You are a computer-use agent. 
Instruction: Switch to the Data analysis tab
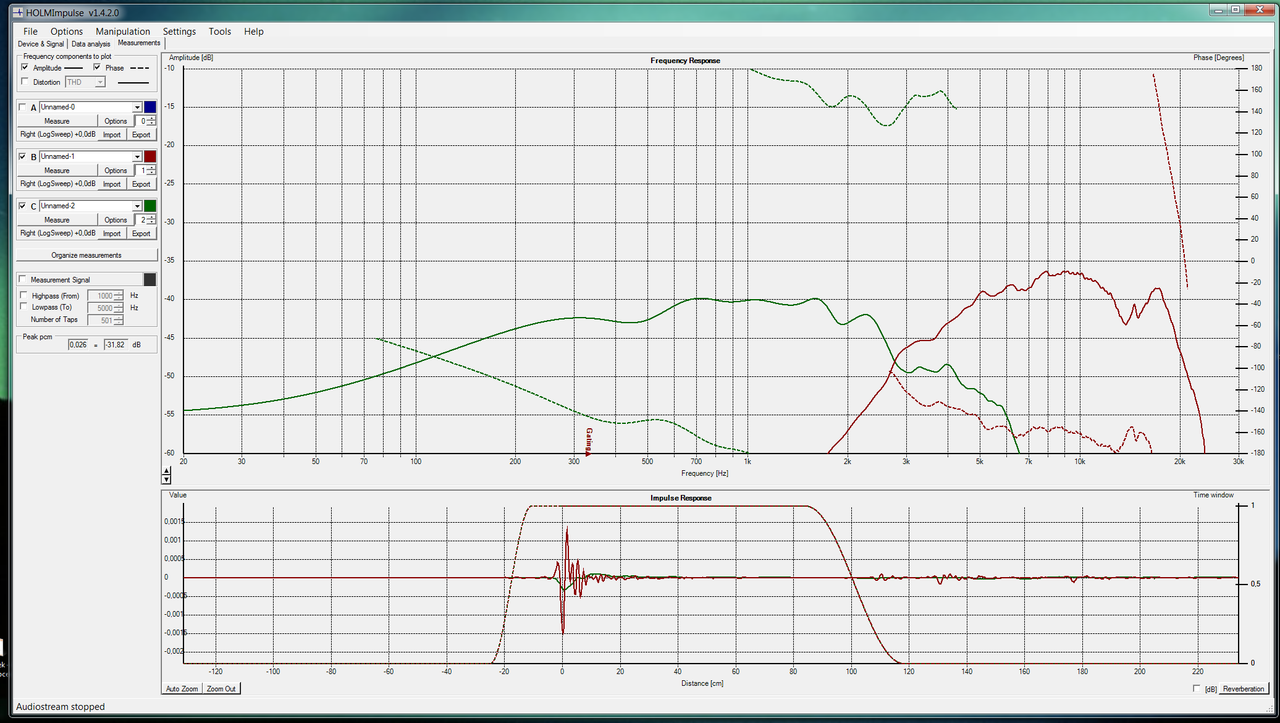tap(91, 44)
